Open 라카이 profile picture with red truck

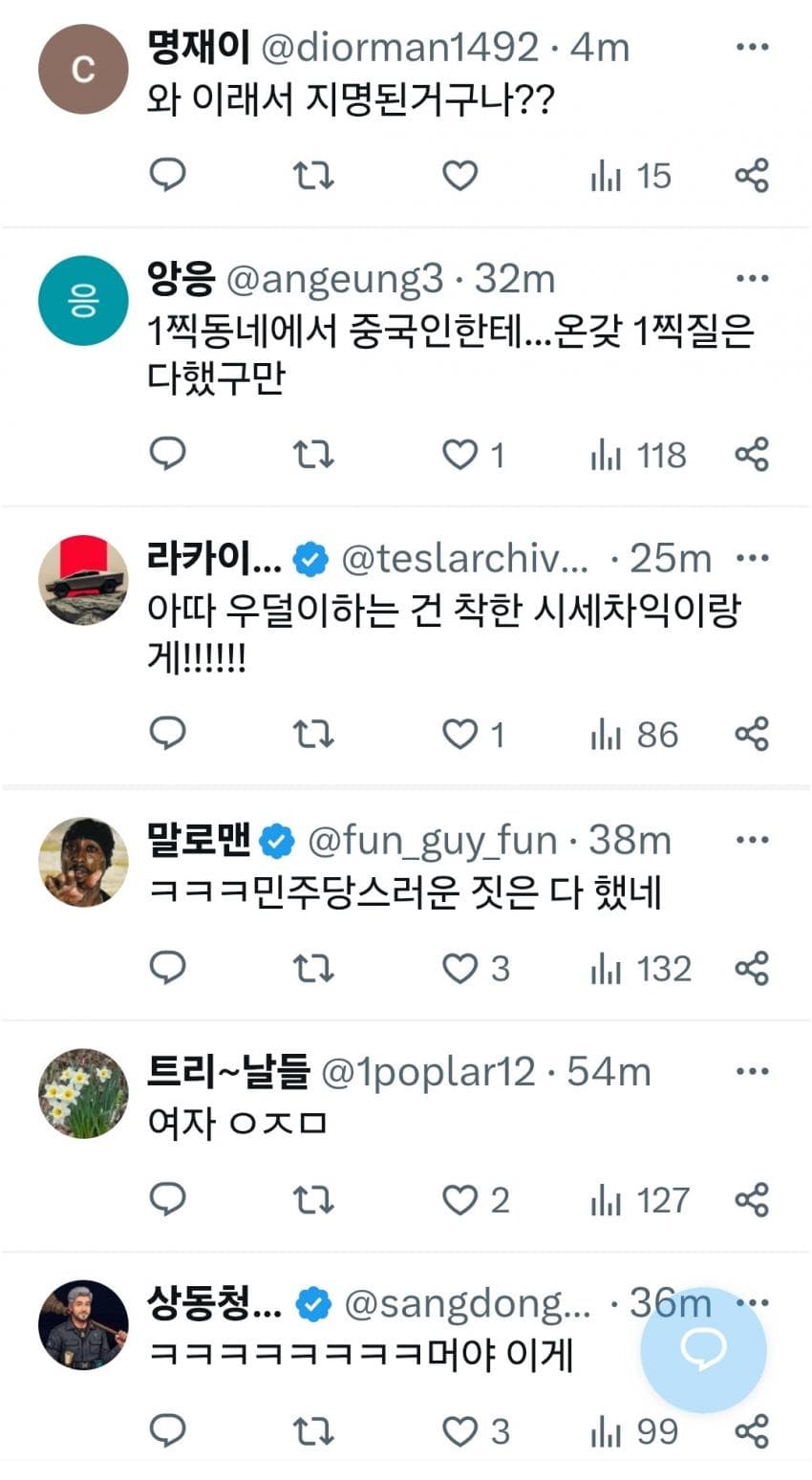click(x=83, y=580)
